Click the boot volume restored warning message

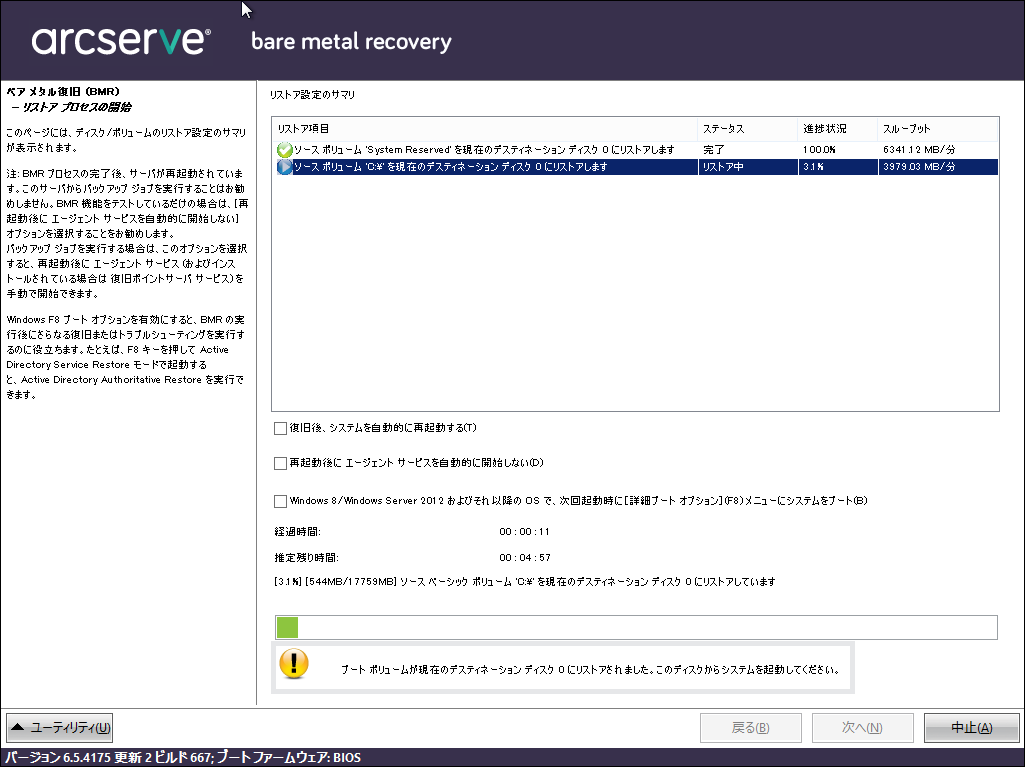coord(590,670)
